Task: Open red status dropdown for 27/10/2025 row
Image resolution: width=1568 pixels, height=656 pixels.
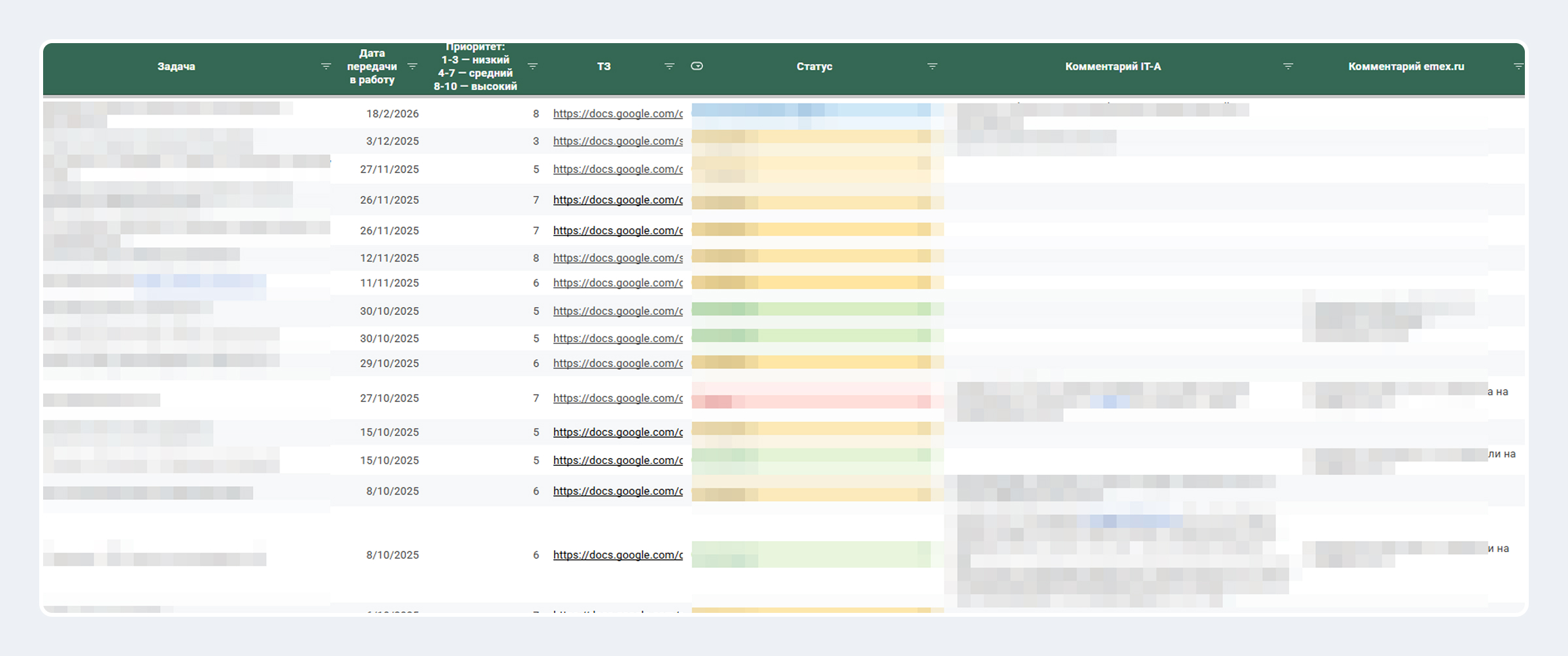Action: click(817, 397)
